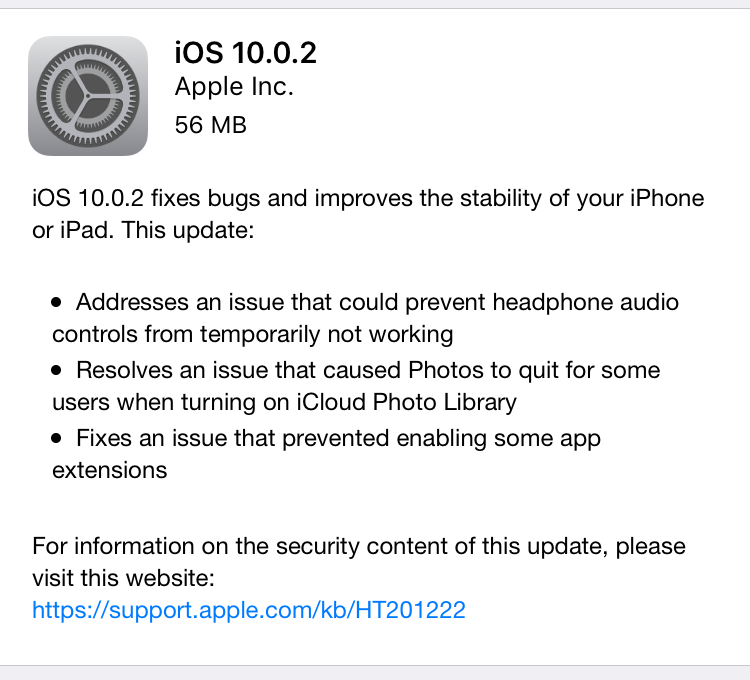
Task: Click the bullet dot before 'Fixes an issue'
Action: (56, 438)
